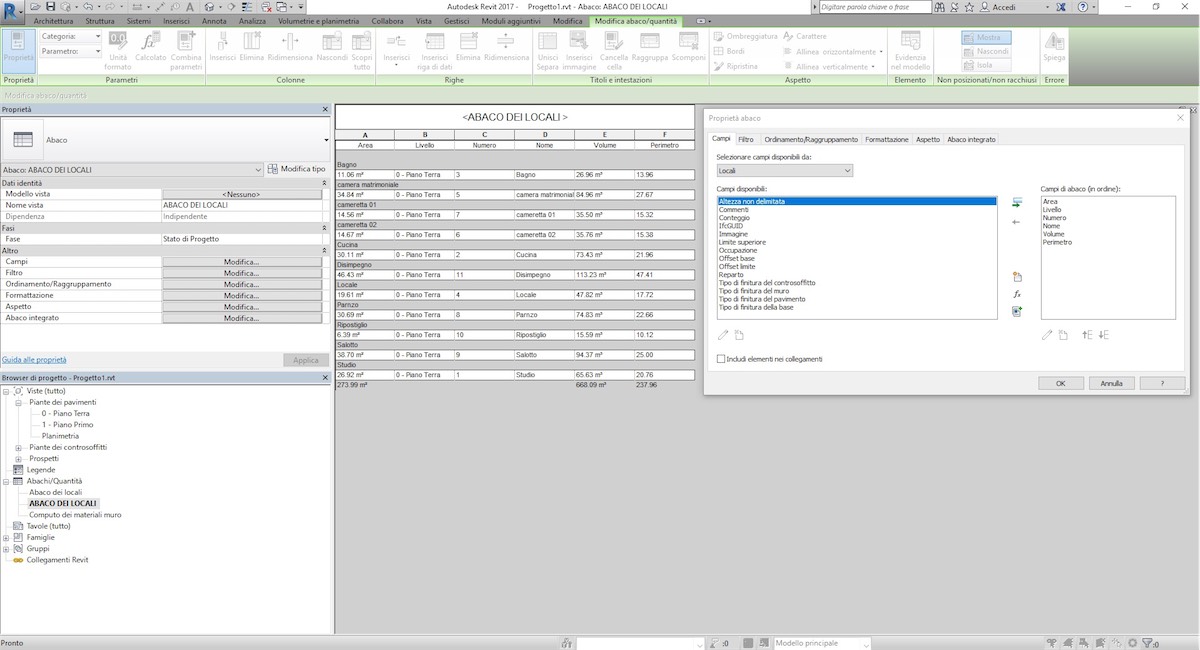Open the Categoria dropdown in Properties panel
This screenshot has width=1200, height=650.
click(x=98, y=36)
